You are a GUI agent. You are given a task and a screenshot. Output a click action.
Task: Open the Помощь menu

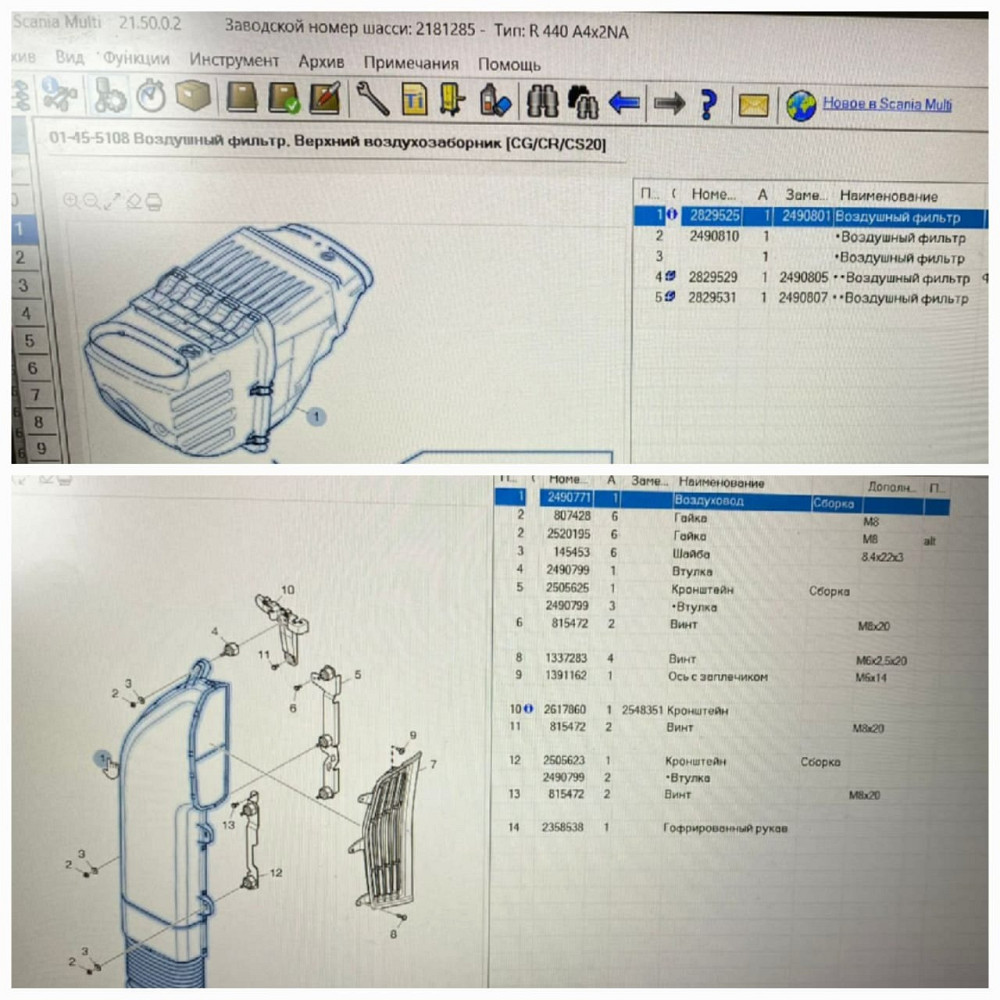point(509,64)
